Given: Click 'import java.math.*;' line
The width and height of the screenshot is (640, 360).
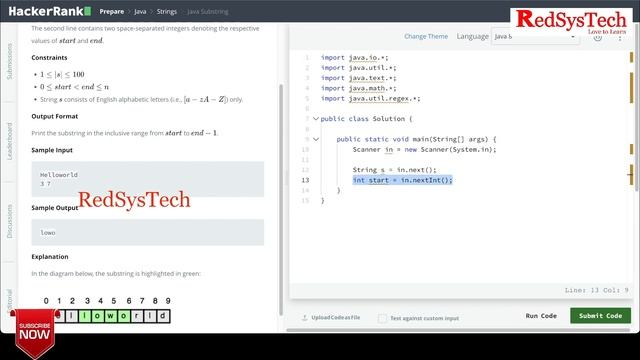Looking at the screenshot, I should click(x=358, y=88).
